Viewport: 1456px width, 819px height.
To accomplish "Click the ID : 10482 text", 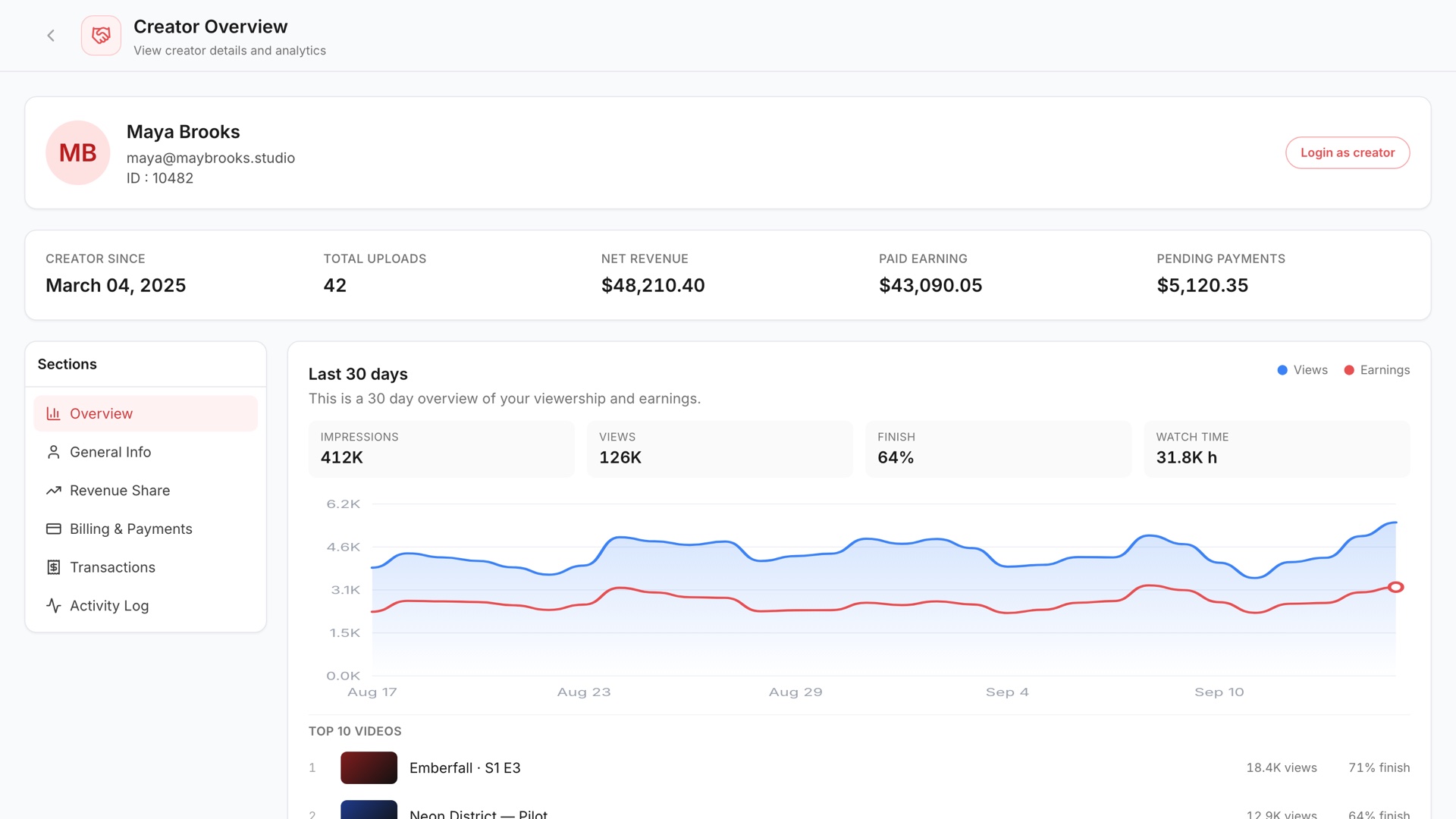I will [x=160, y=178].
